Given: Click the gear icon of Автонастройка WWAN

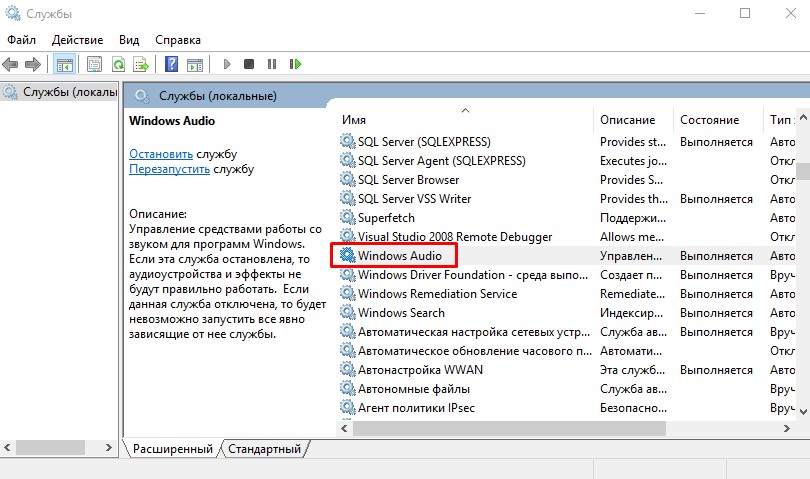Looking at the screenshot, I should coord(348,369).
